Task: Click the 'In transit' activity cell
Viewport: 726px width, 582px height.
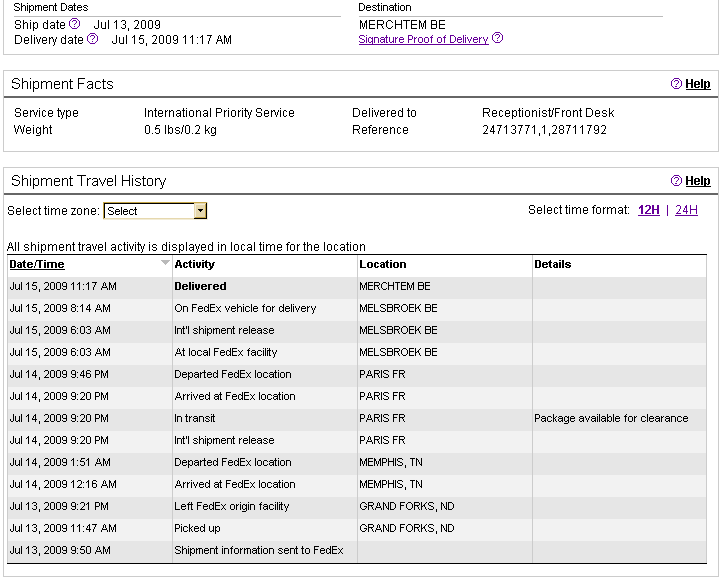Action: pyautogui.click(x=194, y=418)
